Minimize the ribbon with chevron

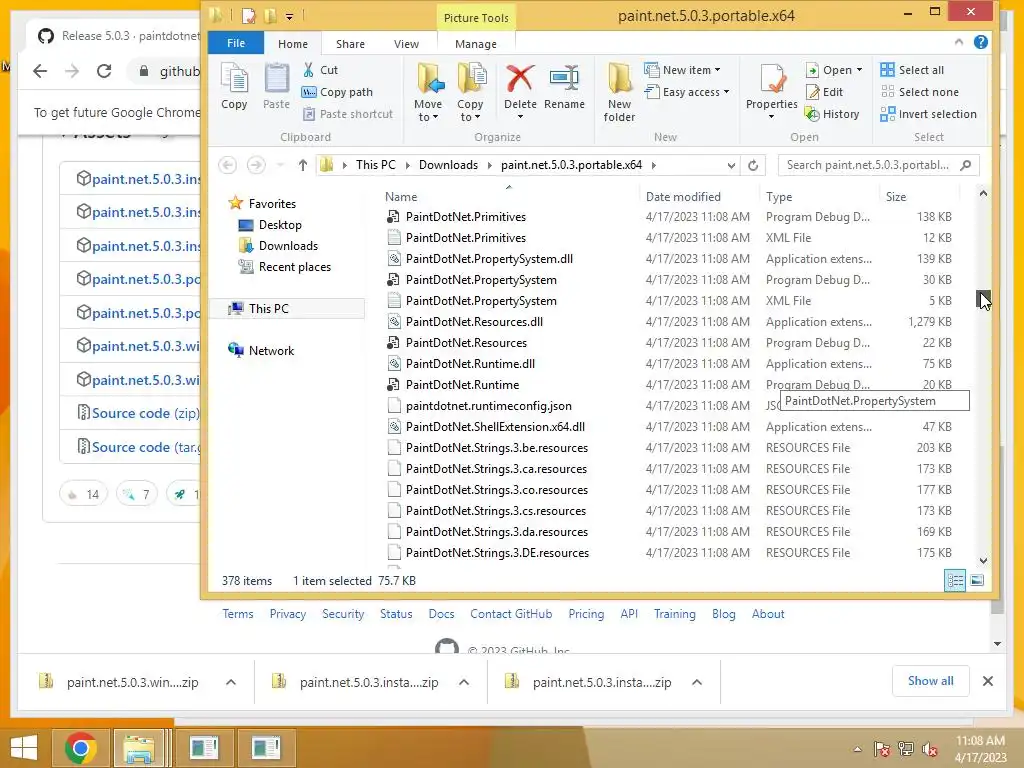coord(959,42)
